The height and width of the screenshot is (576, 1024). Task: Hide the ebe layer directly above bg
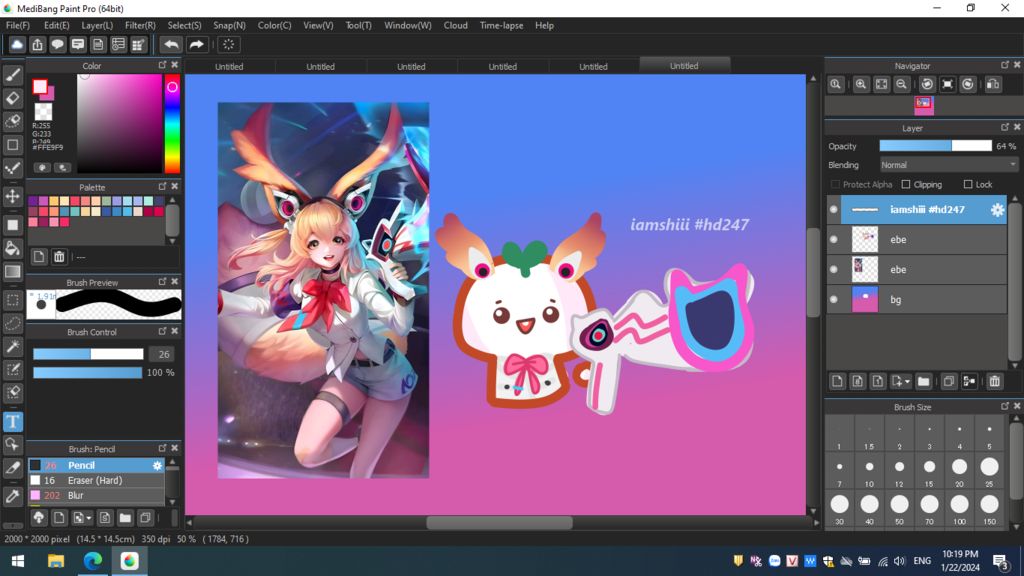(x=833, y=269)
